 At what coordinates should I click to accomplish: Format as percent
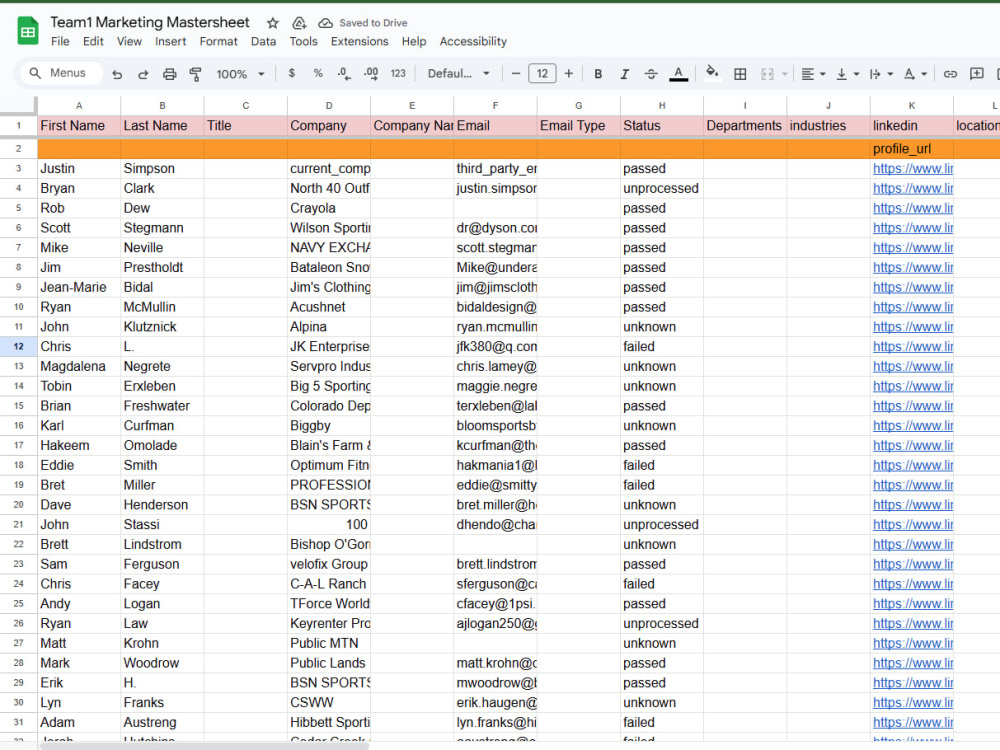318,73
